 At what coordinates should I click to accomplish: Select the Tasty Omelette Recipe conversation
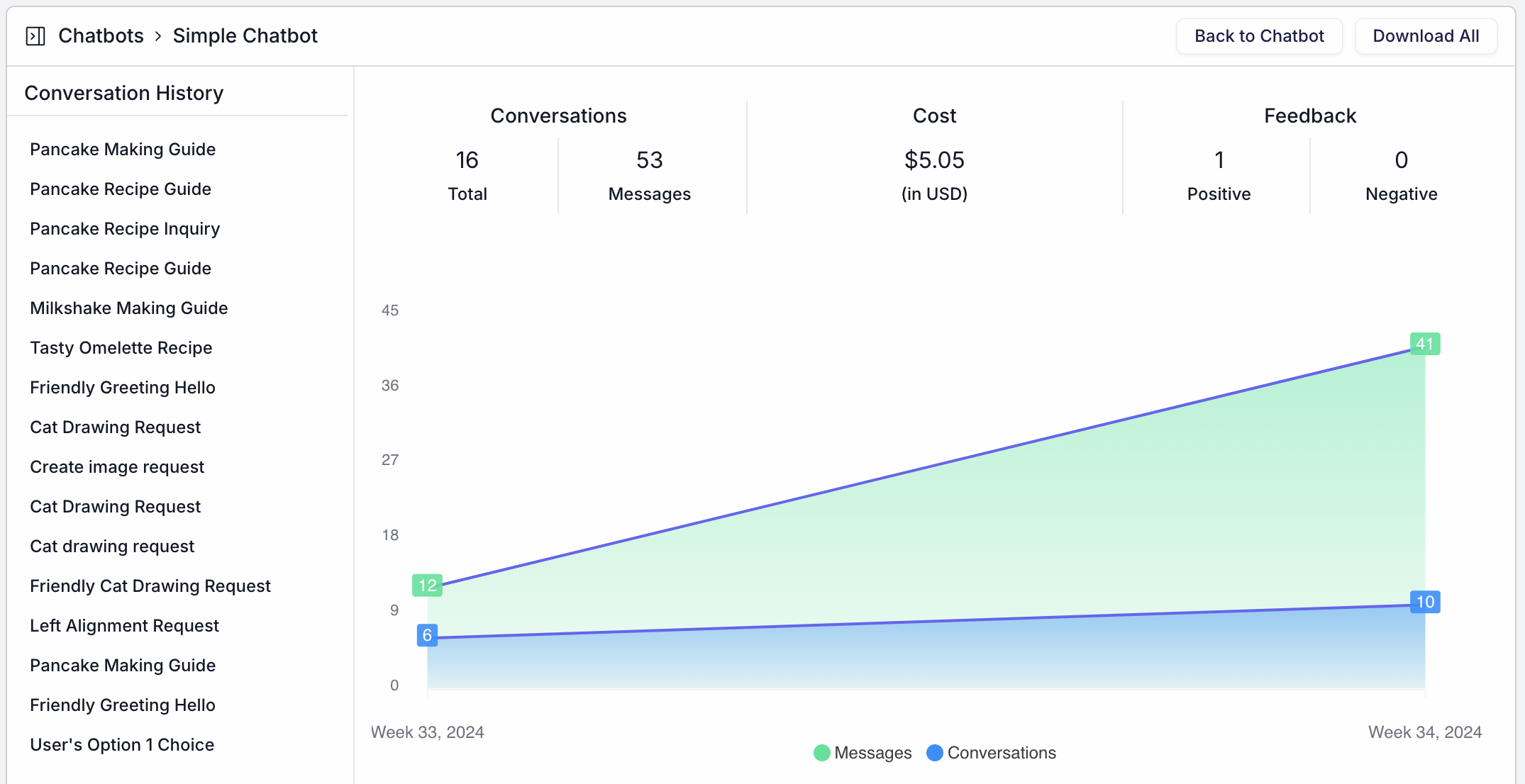point(121,347)
